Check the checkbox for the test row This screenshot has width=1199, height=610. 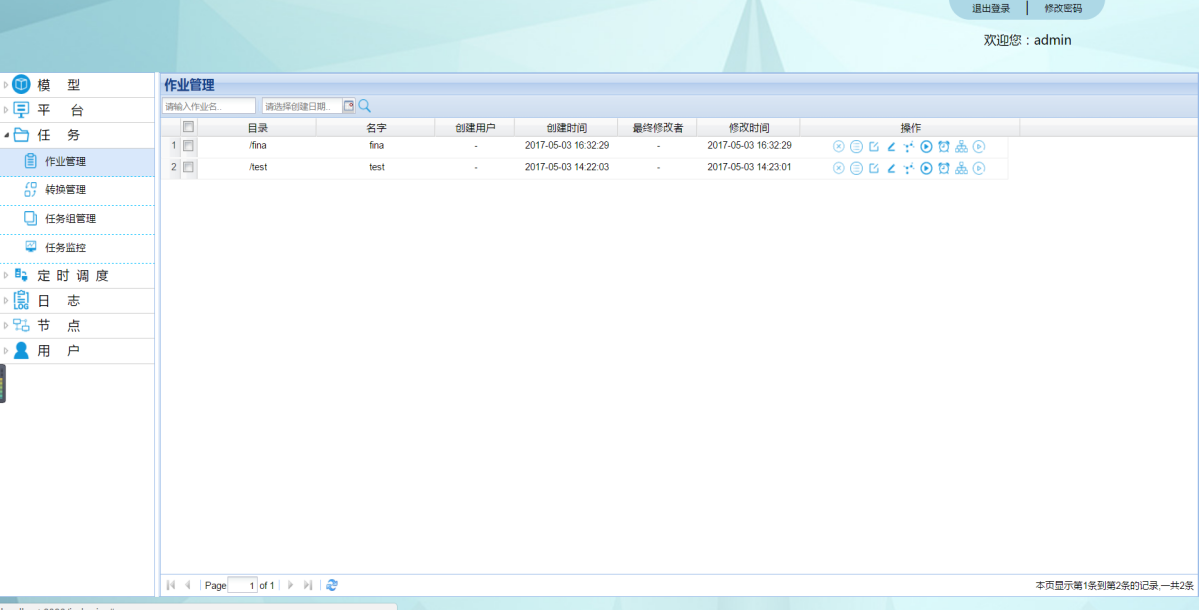[x=188, y=167]
